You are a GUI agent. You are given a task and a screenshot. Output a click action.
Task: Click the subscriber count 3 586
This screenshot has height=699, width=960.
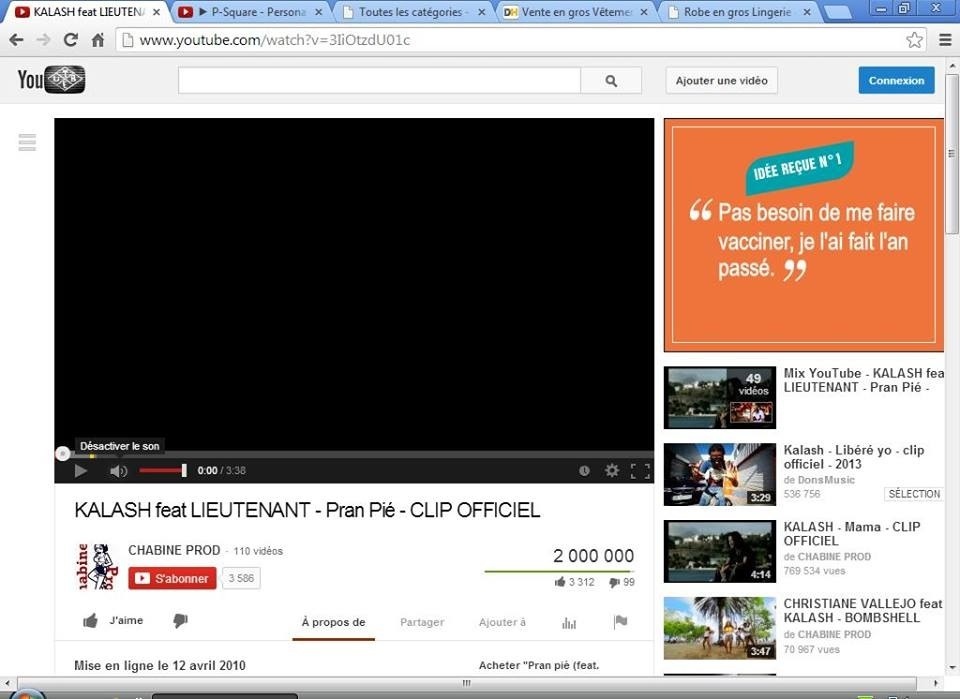(241, 578)
